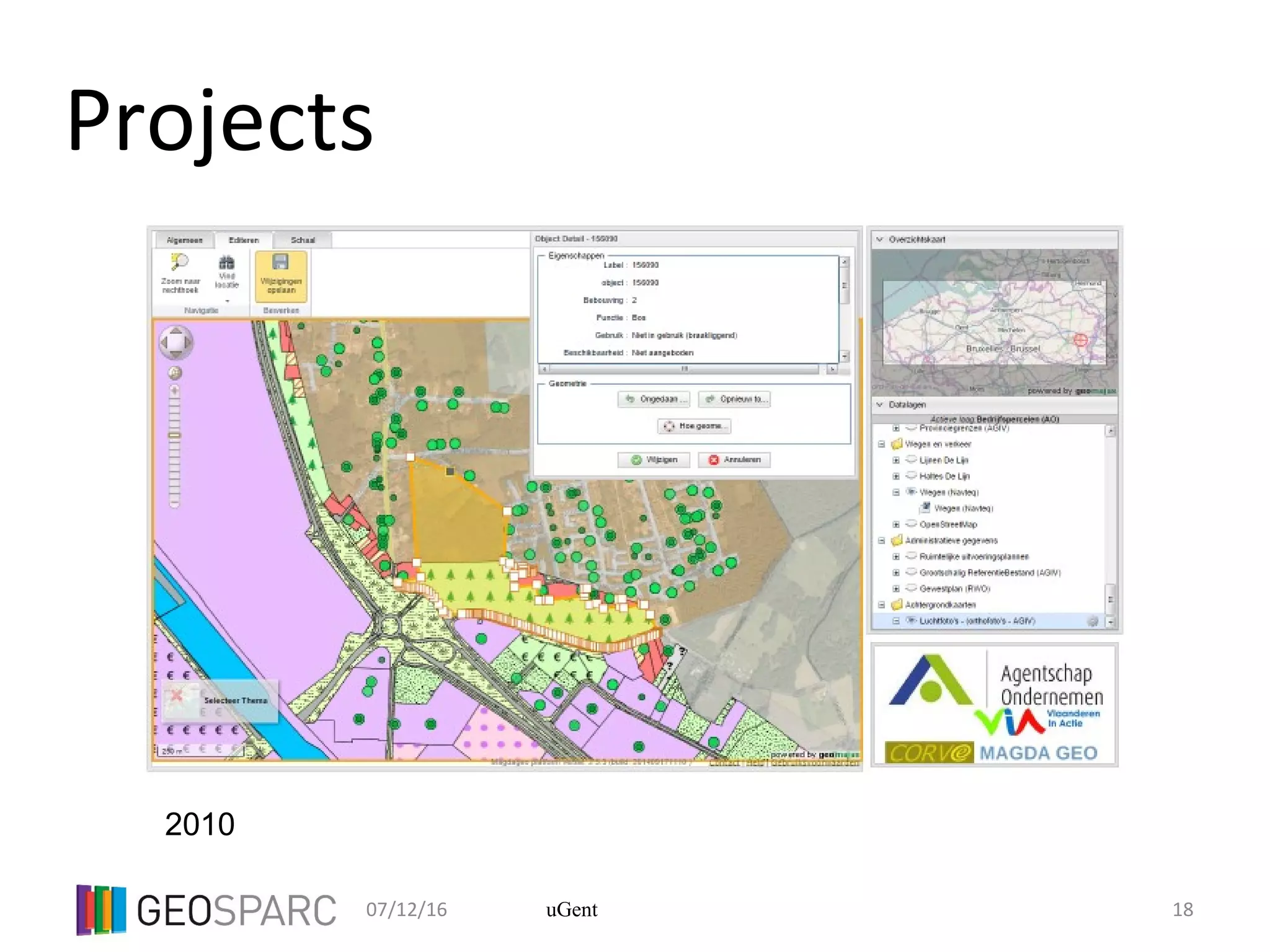Toggle visibility of Gewestplan (RWO) layer
1270x952 pixels.
(x=911, y=589)
